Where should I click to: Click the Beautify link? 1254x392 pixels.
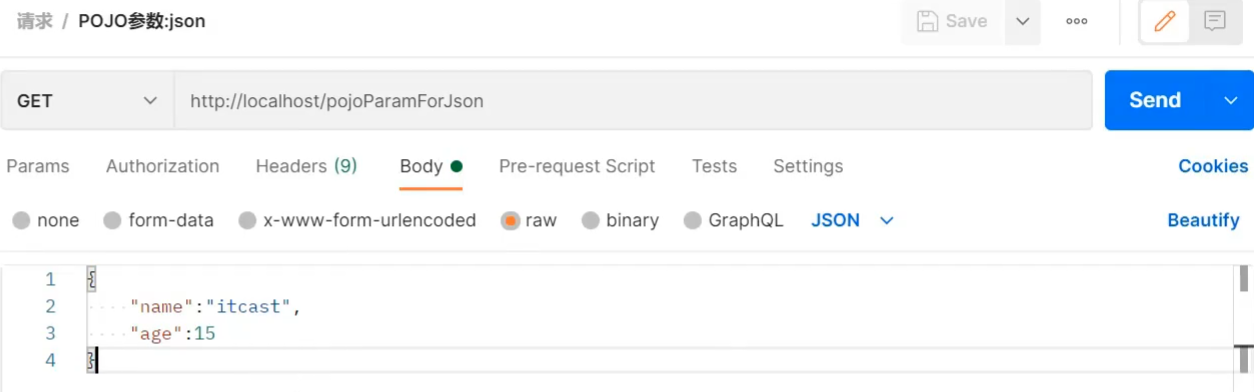click(x=1203, y=220)
